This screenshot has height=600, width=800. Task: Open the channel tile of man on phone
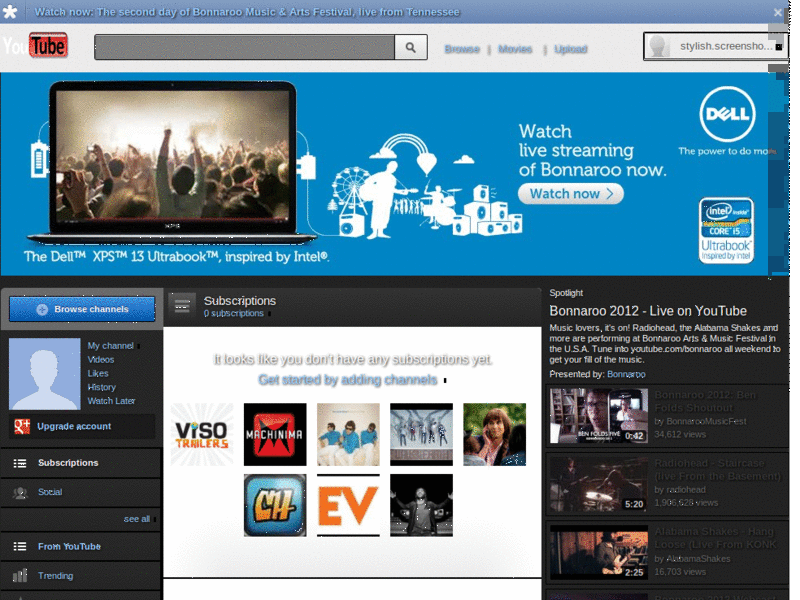(494, 435)
